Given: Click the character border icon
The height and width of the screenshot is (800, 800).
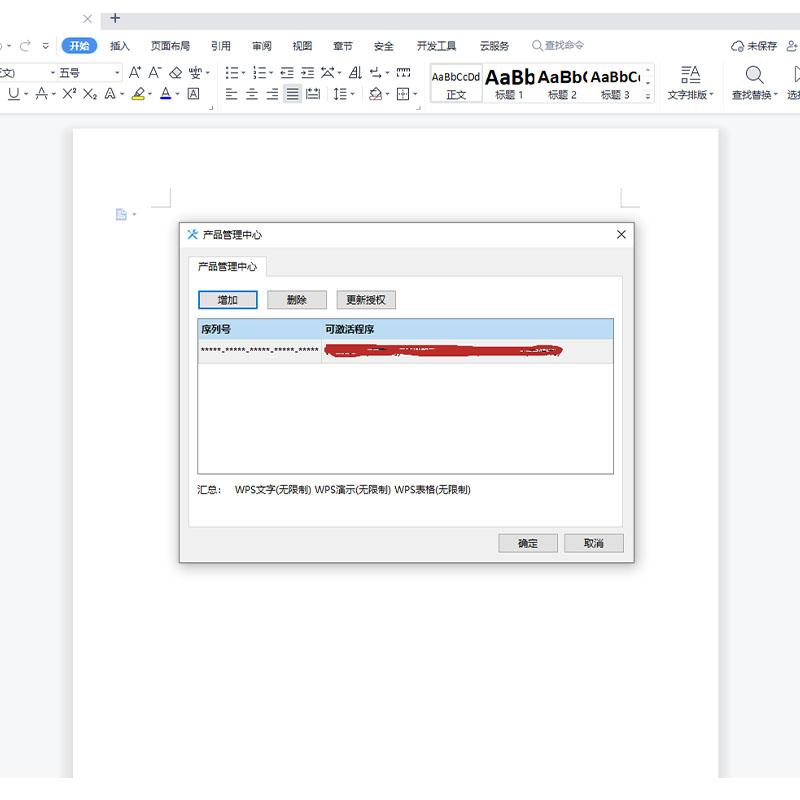Looking at the screenshot, I should pos(193,94).
